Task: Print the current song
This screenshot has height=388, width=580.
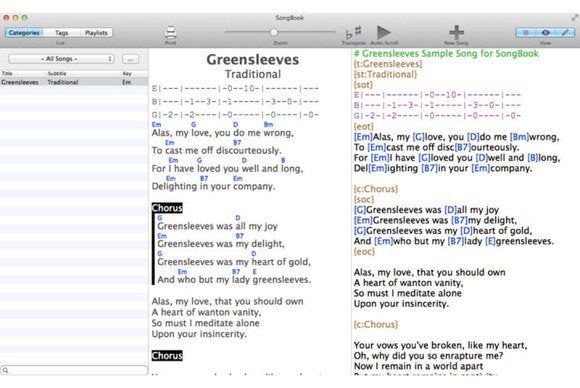Action: pos(171,33)
